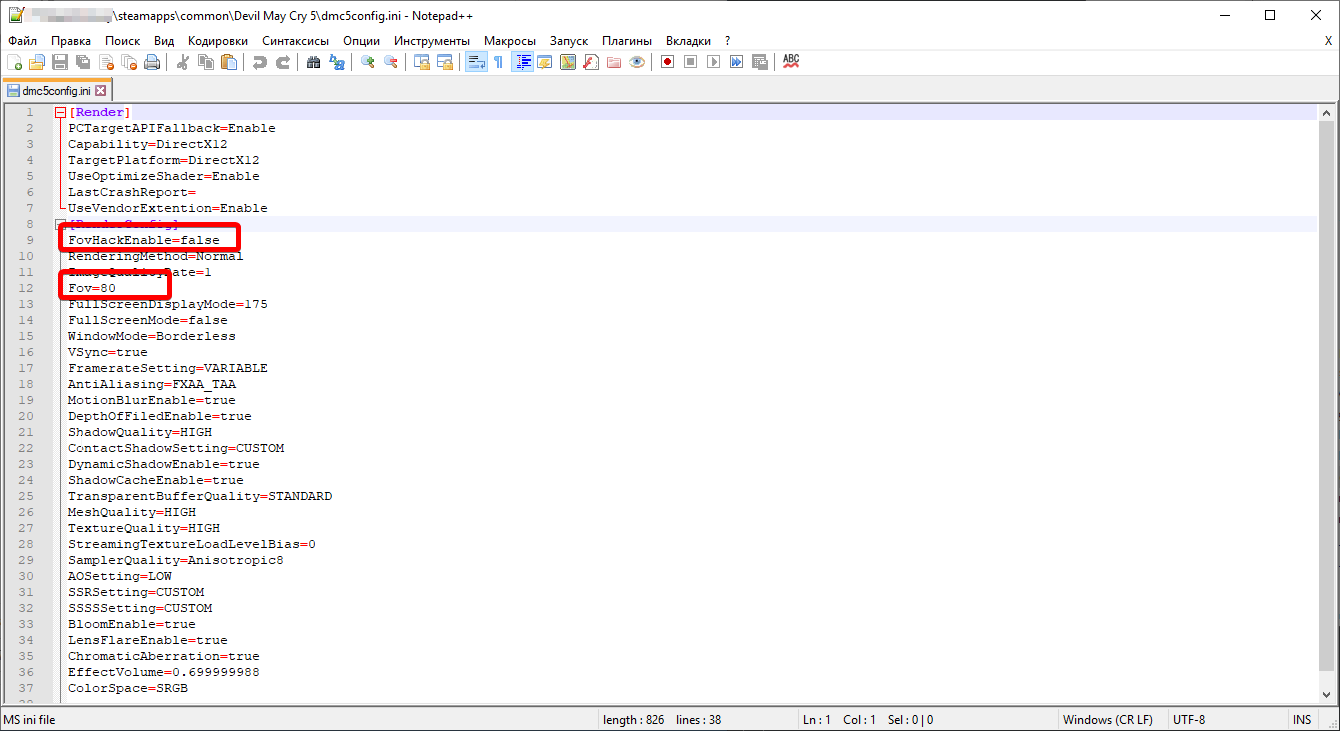
Task: Click the Open file toolbar icon
Action: click(x=37, y=62)
